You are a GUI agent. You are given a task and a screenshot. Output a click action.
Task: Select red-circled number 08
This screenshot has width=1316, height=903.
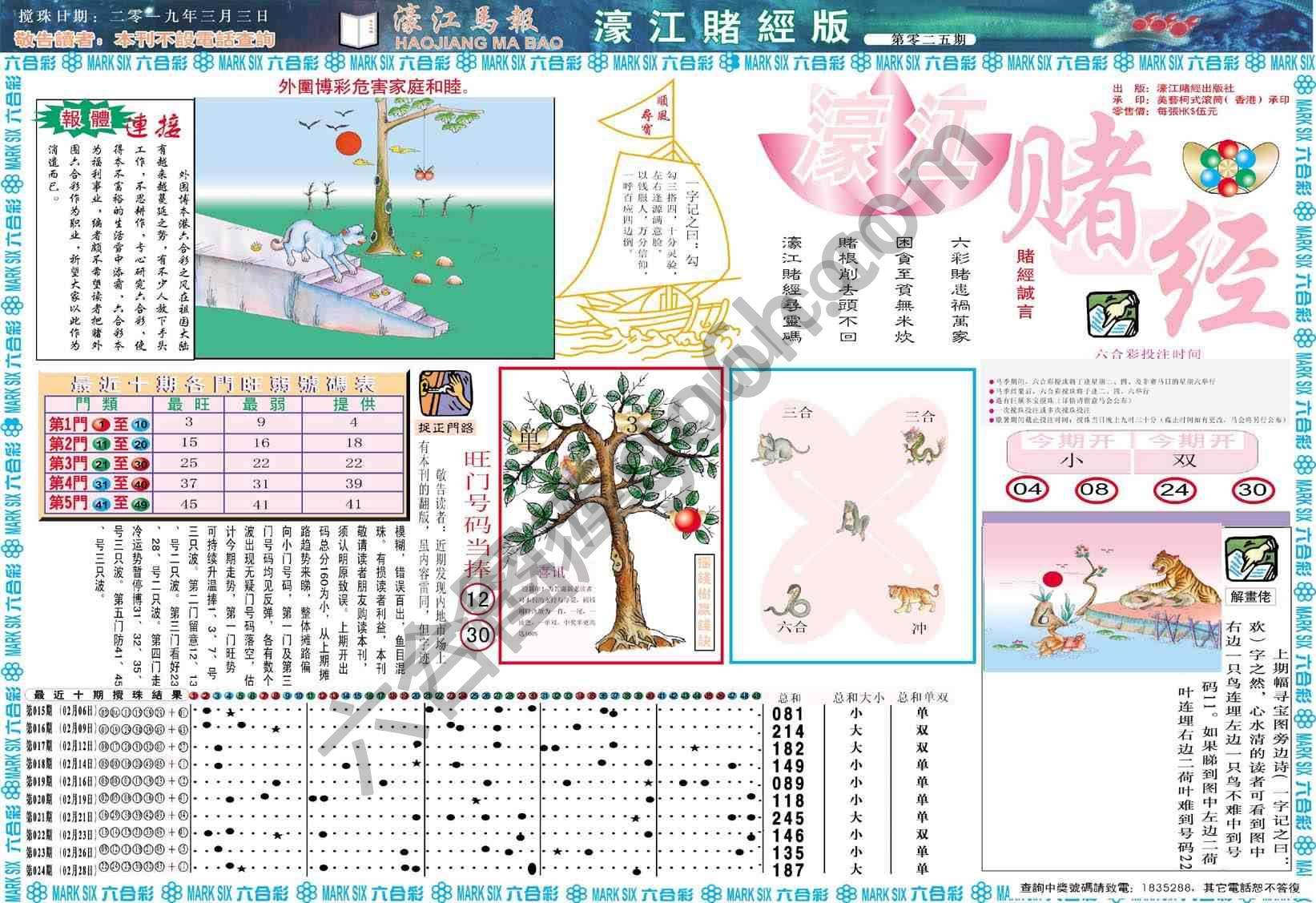tap(1096, 489)
